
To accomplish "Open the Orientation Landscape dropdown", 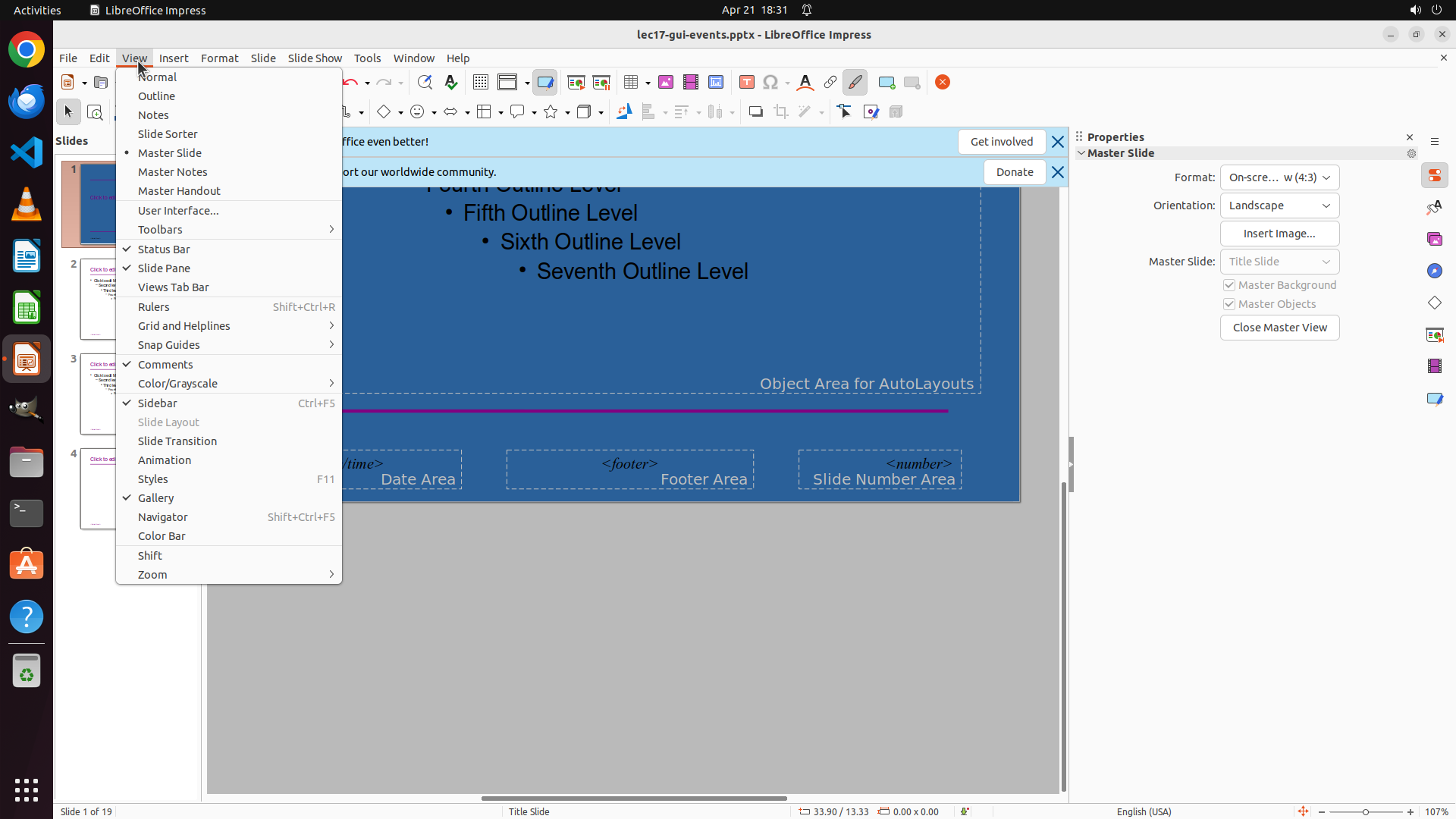I will (1279, 206).
